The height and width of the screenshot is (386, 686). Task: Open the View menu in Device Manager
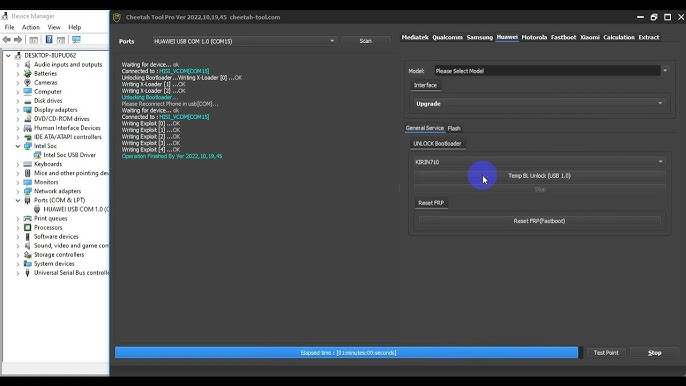click(54, 27)
